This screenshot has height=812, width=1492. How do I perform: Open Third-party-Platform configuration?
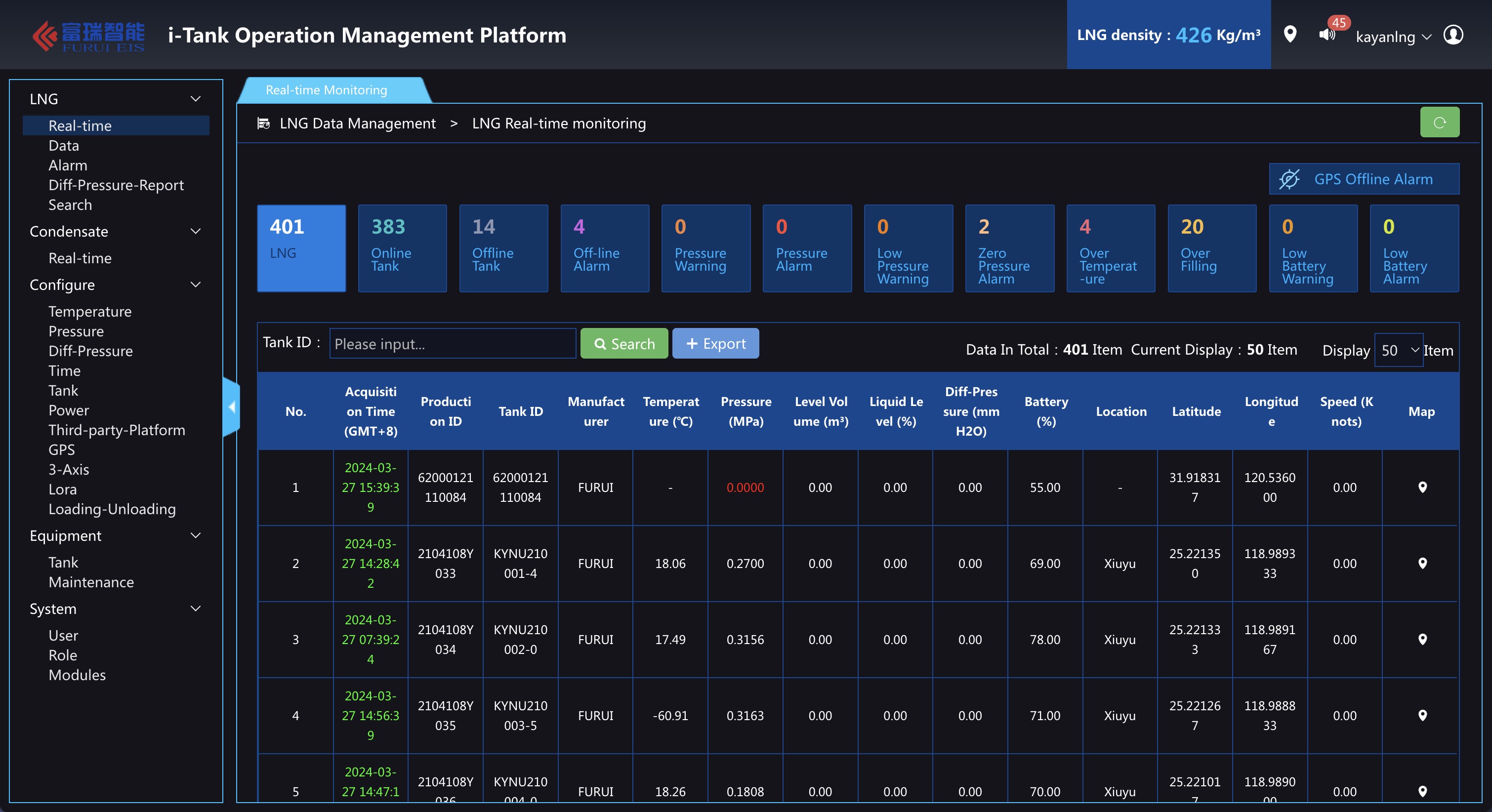[117, 429]
